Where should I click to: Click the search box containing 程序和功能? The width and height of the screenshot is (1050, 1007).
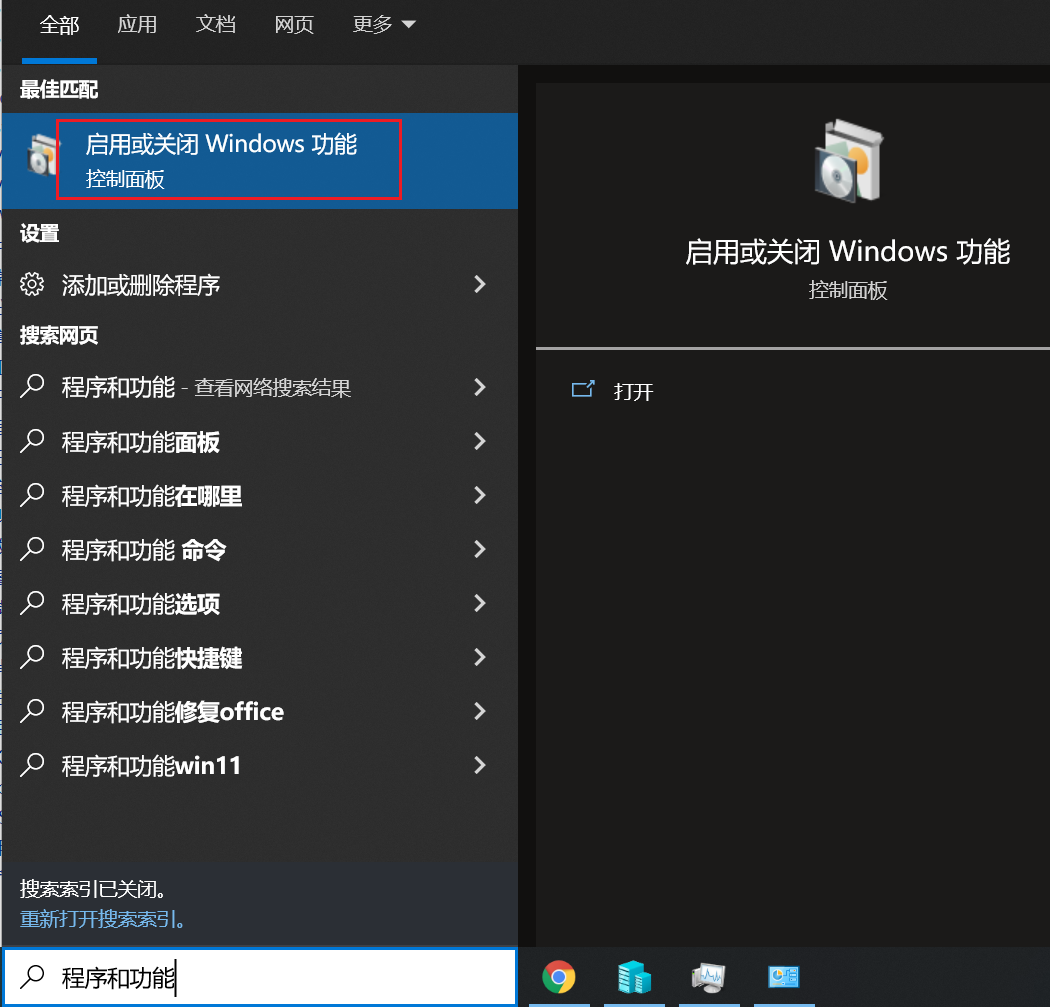[x=260, y=977]
